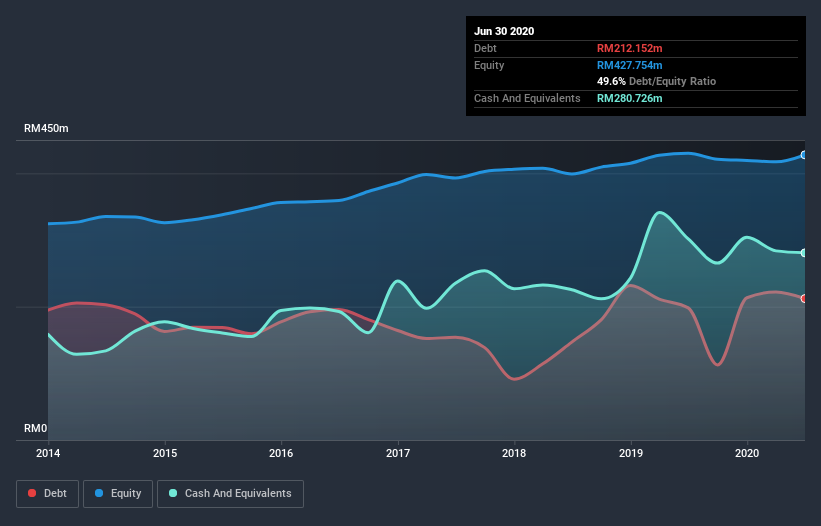Click the RM427.754m equity value

coord(629,65)
